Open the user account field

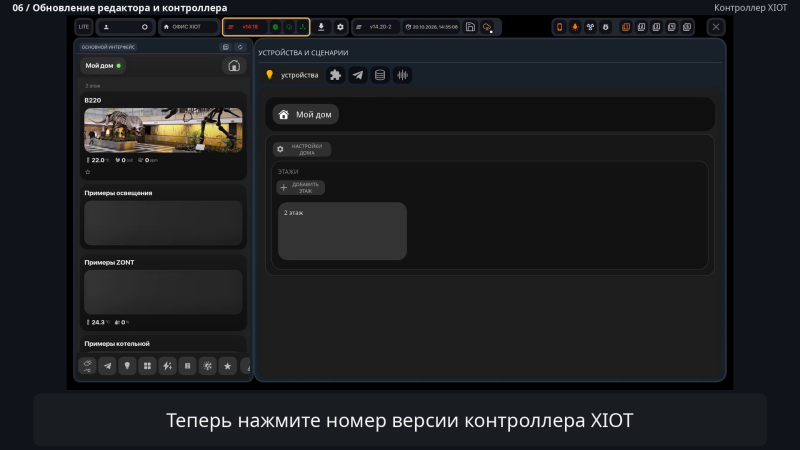126,27
